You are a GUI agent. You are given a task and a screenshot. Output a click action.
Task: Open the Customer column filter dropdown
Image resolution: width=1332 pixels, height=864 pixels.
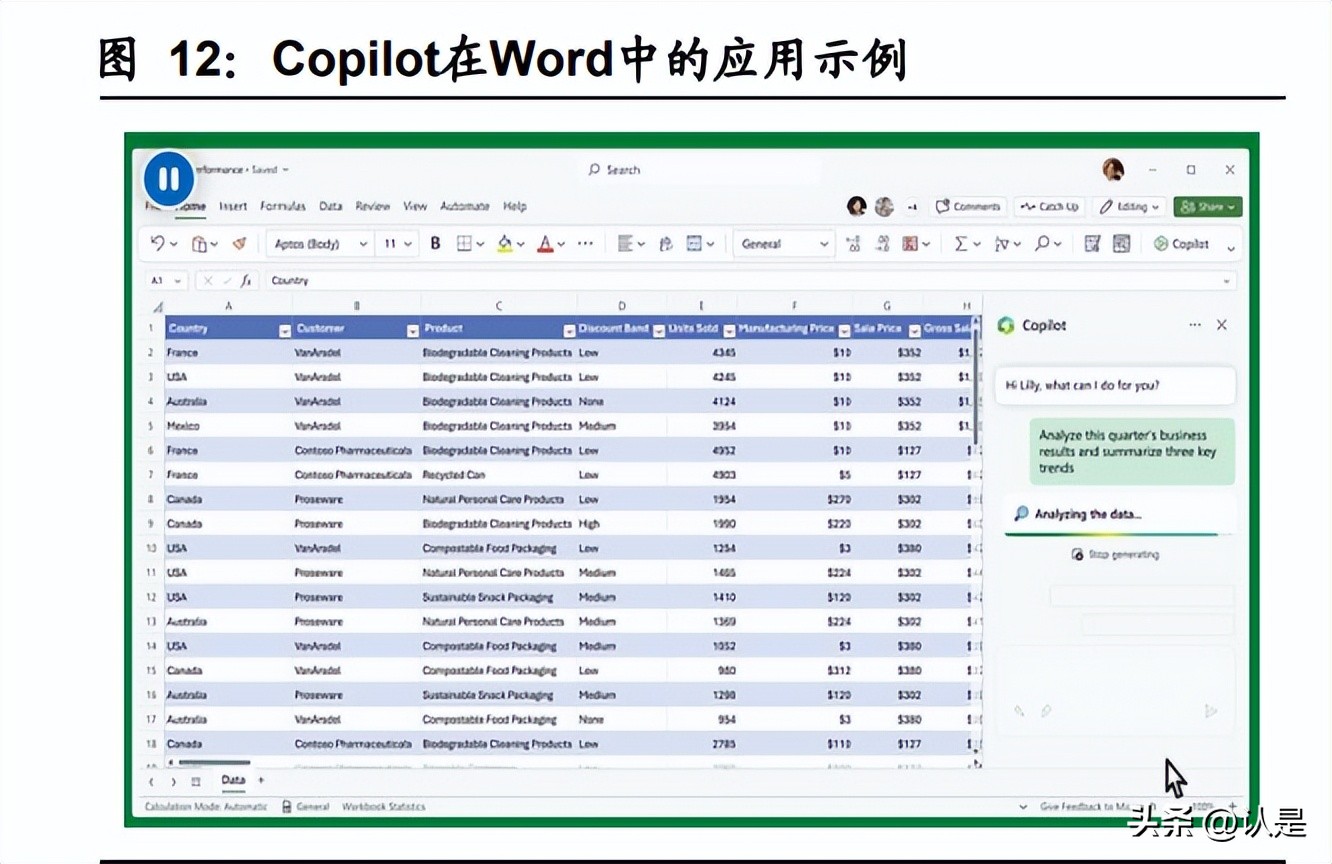click(x=413, y=330)
